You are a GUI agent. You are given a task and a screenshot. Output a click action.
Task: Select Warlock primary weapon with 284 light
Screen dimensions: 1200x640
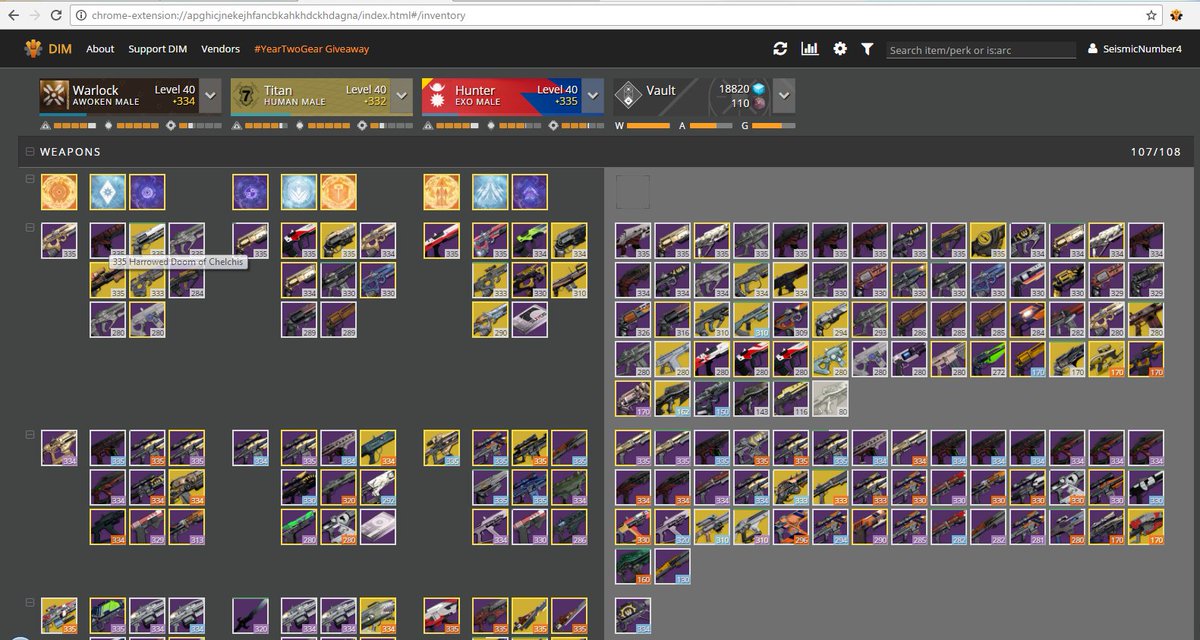click(186, 280)
